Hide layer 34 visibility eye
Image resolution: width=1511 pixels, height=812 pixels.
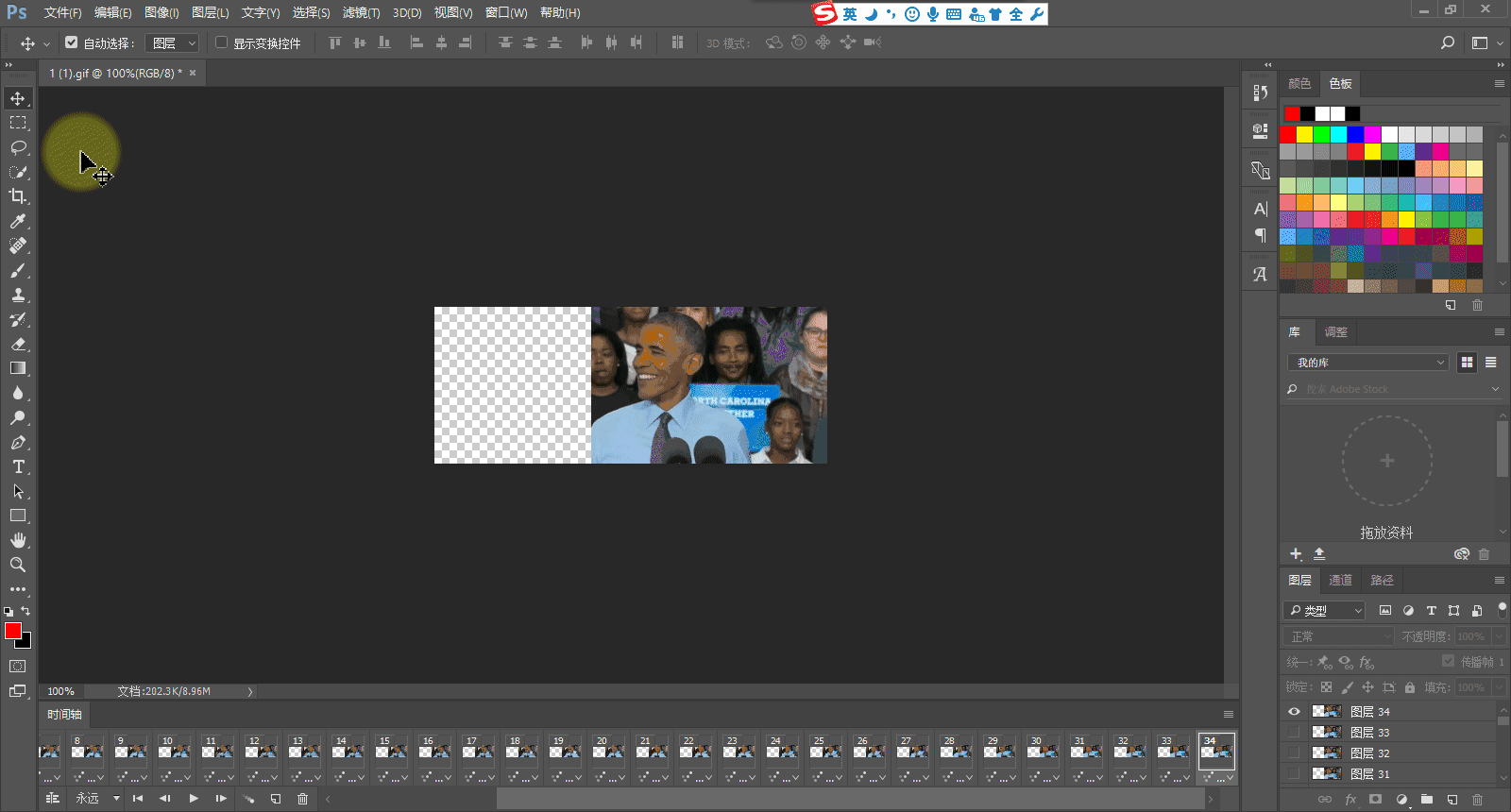point(1294,712)
